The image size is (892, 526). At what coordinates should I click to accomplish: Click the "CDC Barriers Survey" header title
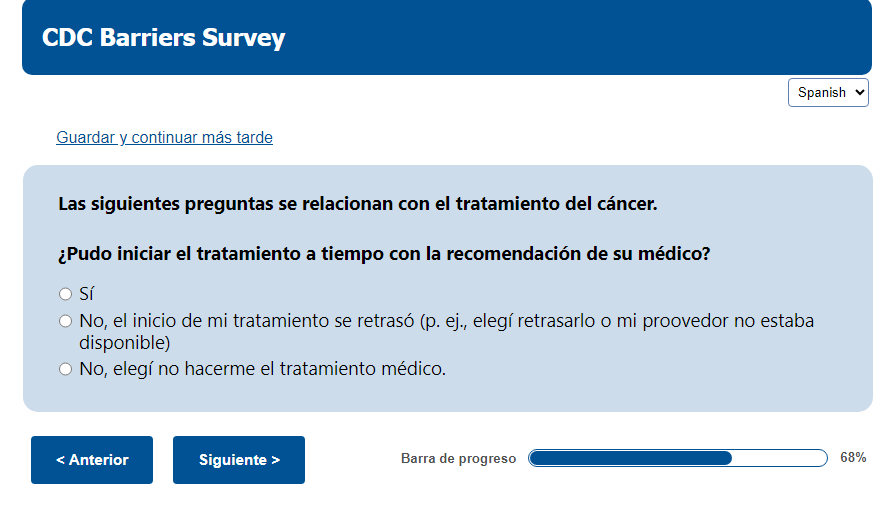coord(163,38)
